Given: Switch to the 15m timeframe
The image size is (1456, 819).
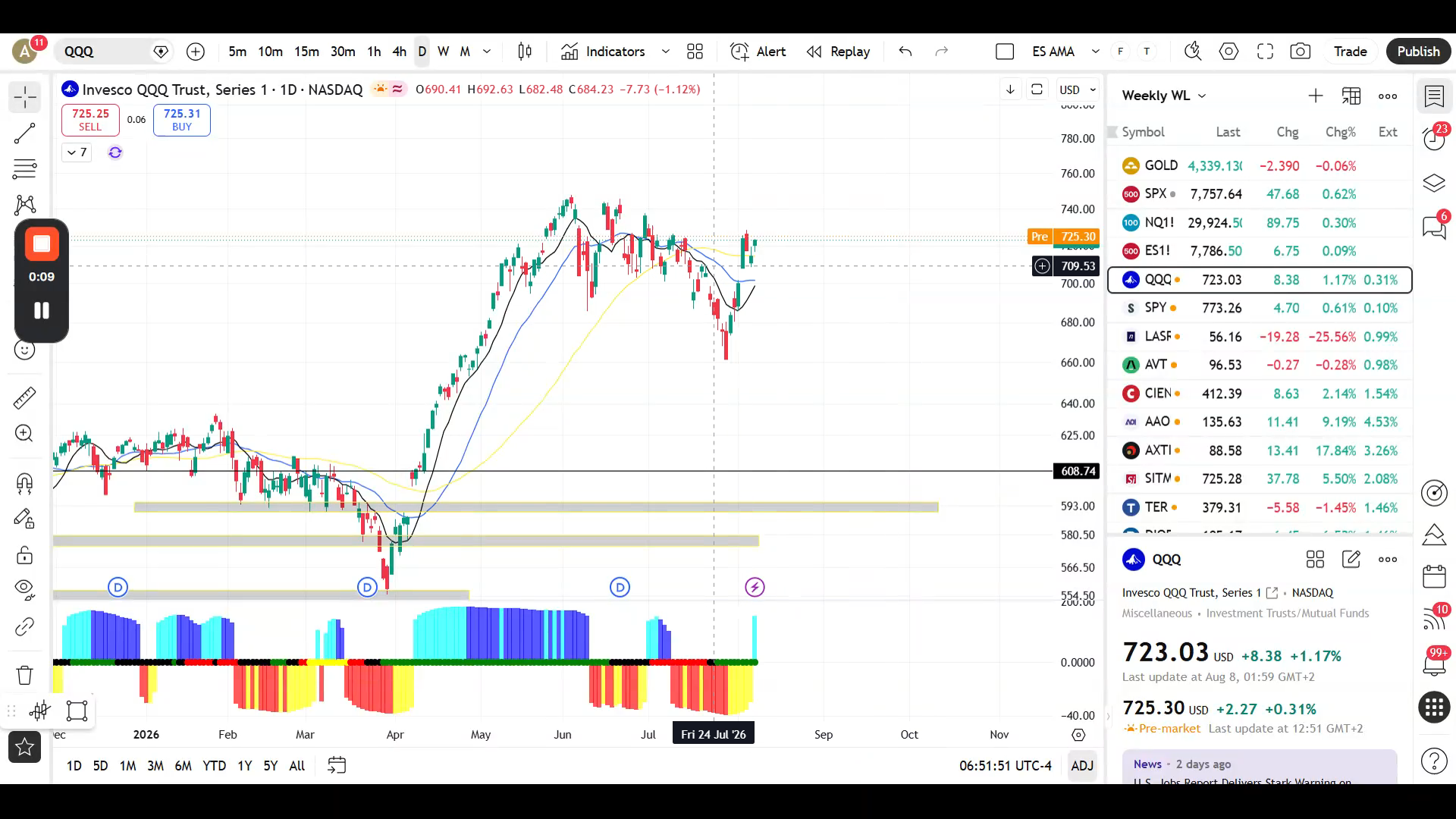Looking at the screenshot, I should tap(306, 52).
